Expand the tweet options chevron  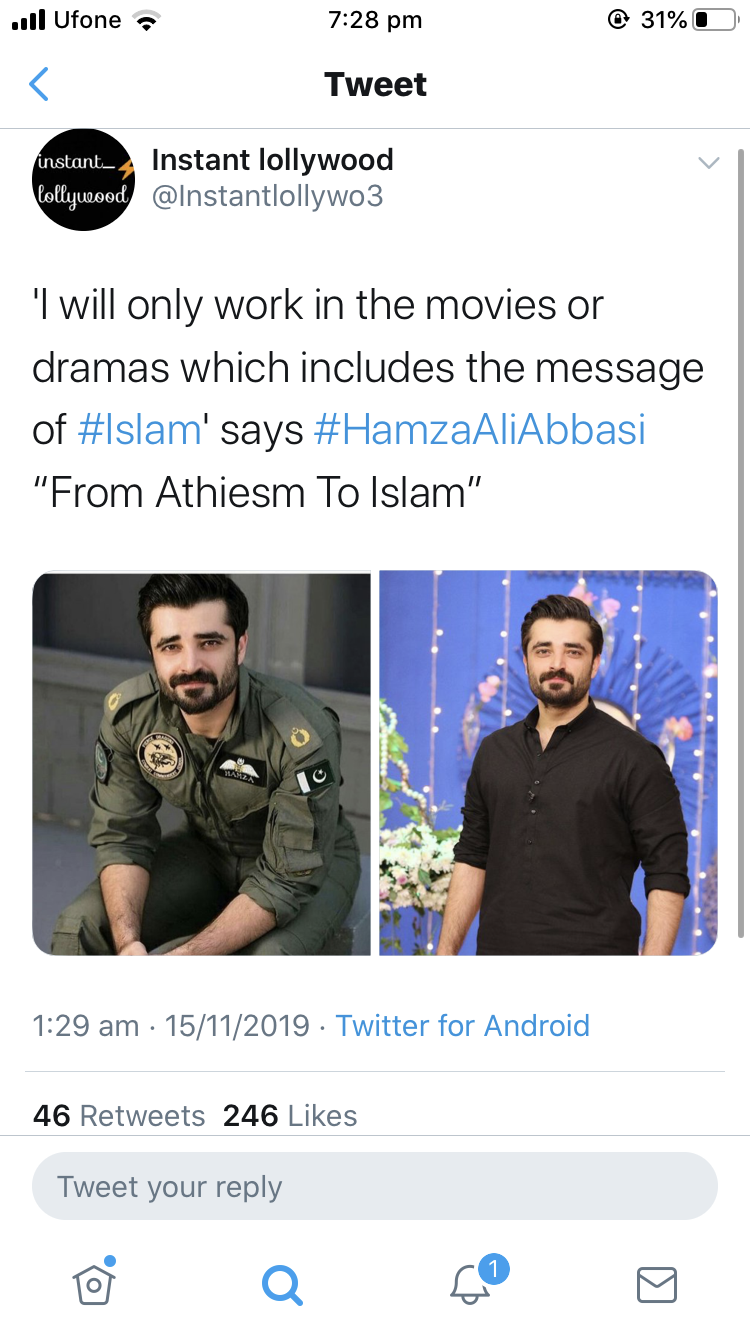[708, 163]
